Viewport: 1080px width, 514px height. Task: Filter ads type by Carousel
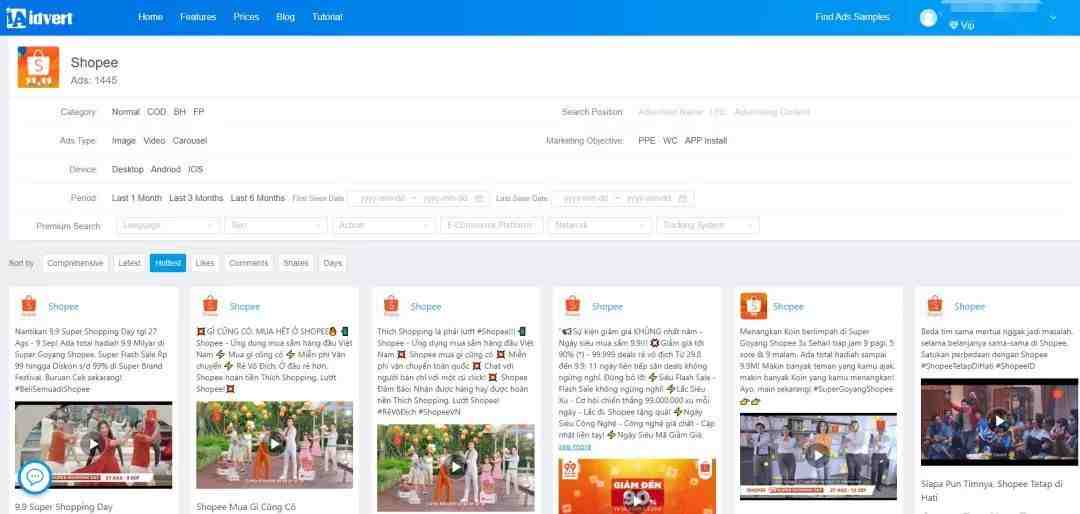[189, 141]
